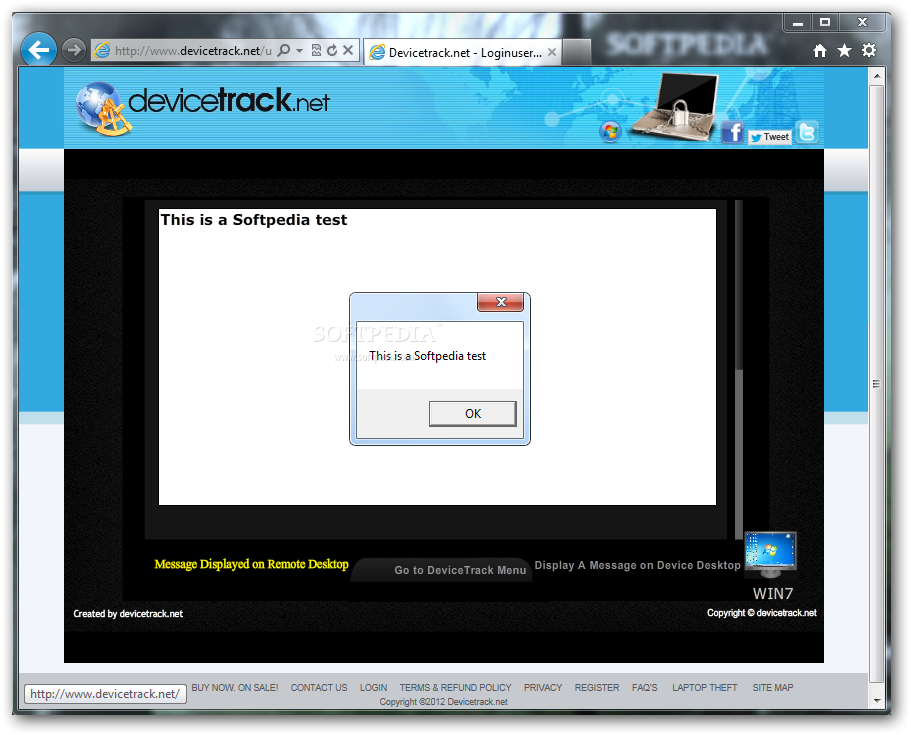The width and height of the screenshot is (911, 735).
Task: Open BUY NOW. ON SALE! link
Action: [235, 688]
